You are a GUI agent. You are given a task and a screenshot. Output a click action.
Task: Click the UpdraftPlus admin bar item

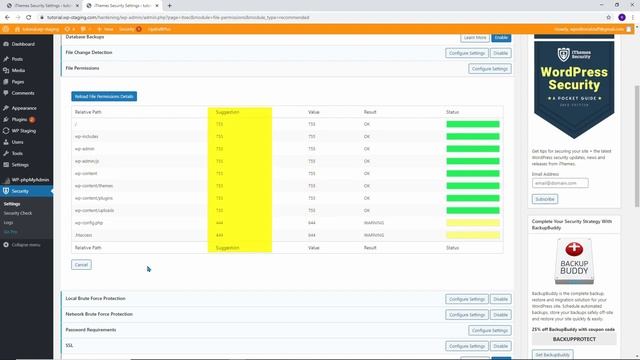pos(159,29)
